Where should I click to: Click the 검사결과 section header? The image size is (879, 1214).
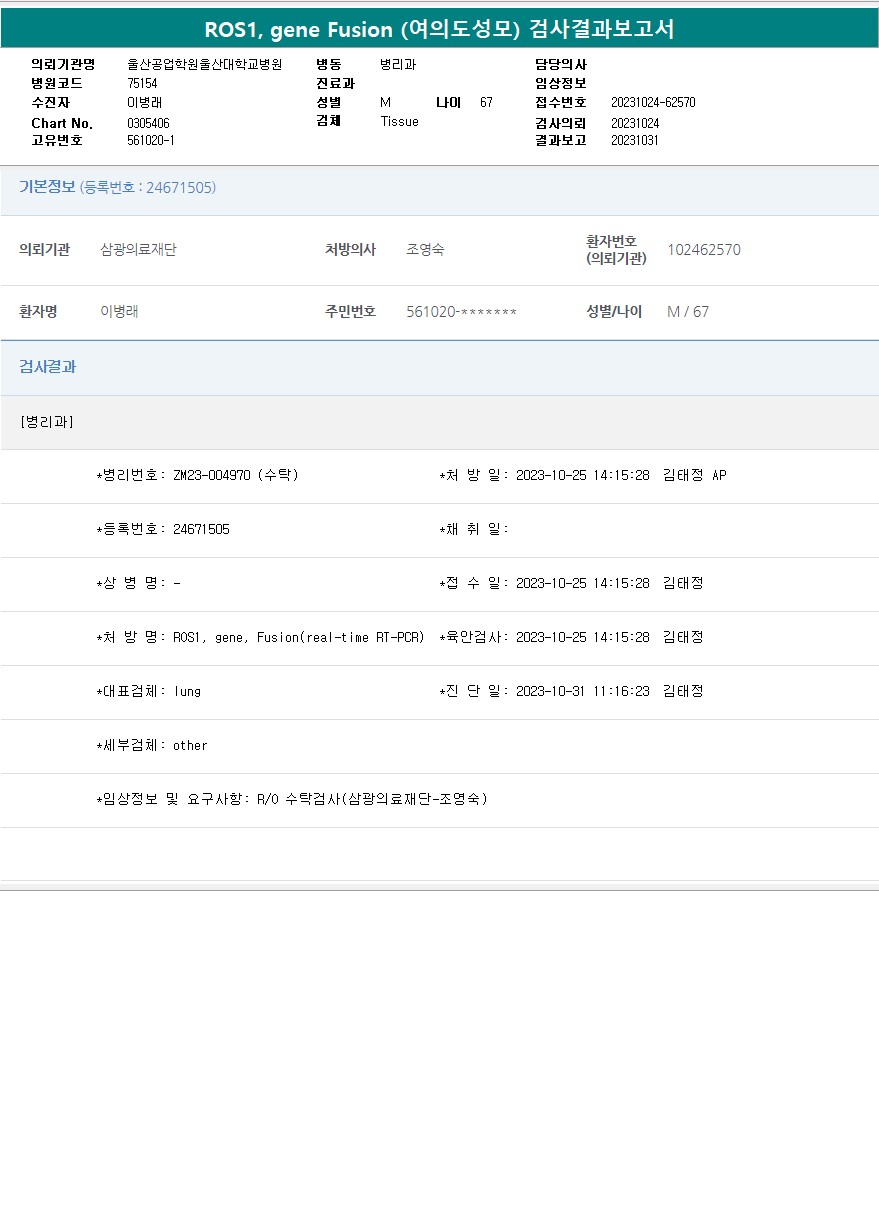click(x=47, y=367)
